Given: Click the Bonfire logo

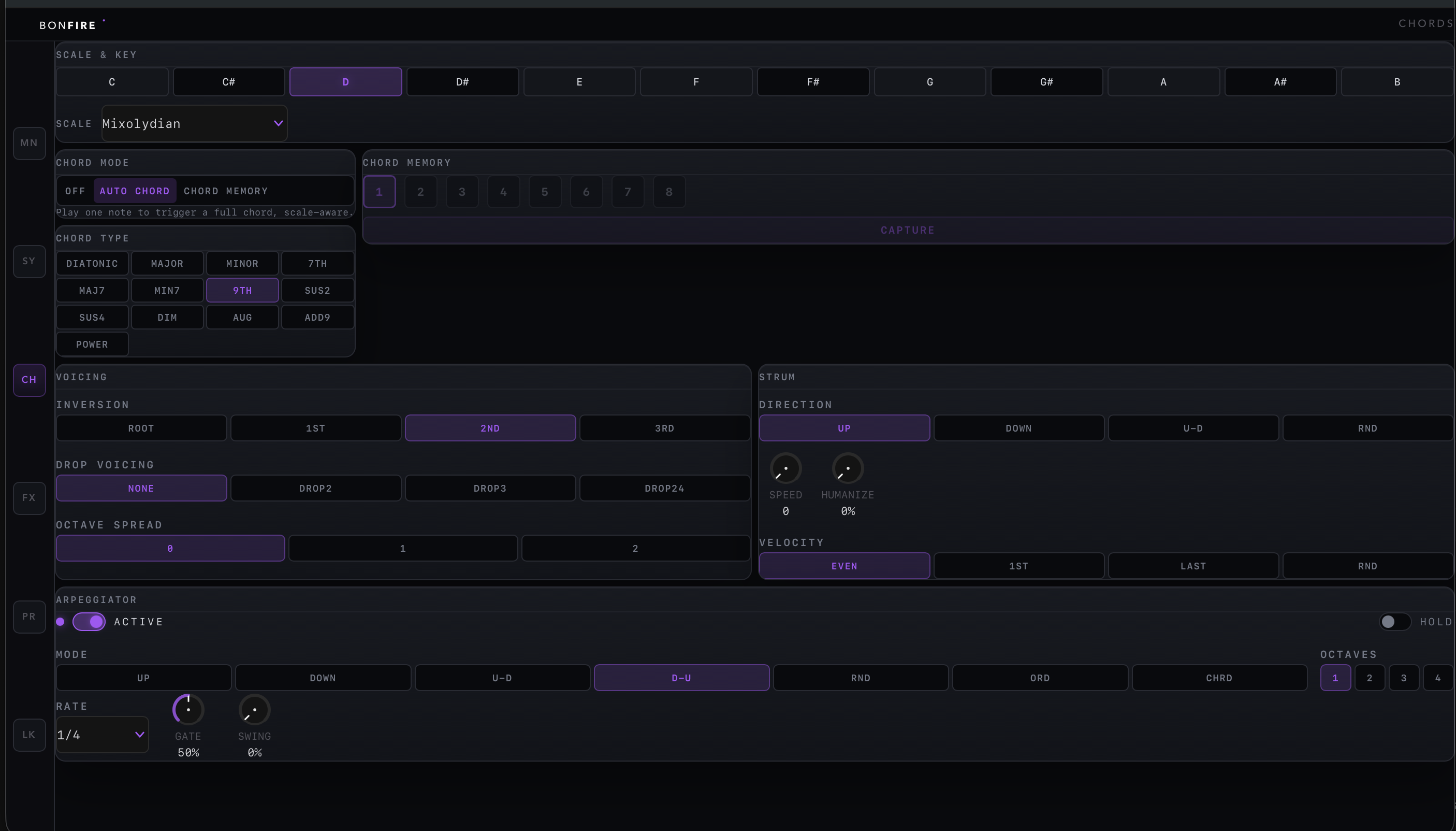Looking at the screenshot, I should 68,25.
